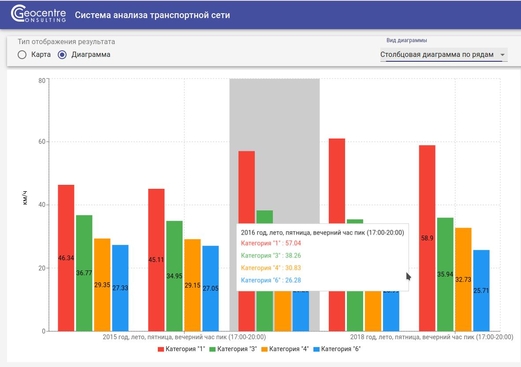Image resolution: width=521 pixels, height=367 pixels.
Task: Select the Карта radio button
Action: pyautogui.click(x=22, y=55)
